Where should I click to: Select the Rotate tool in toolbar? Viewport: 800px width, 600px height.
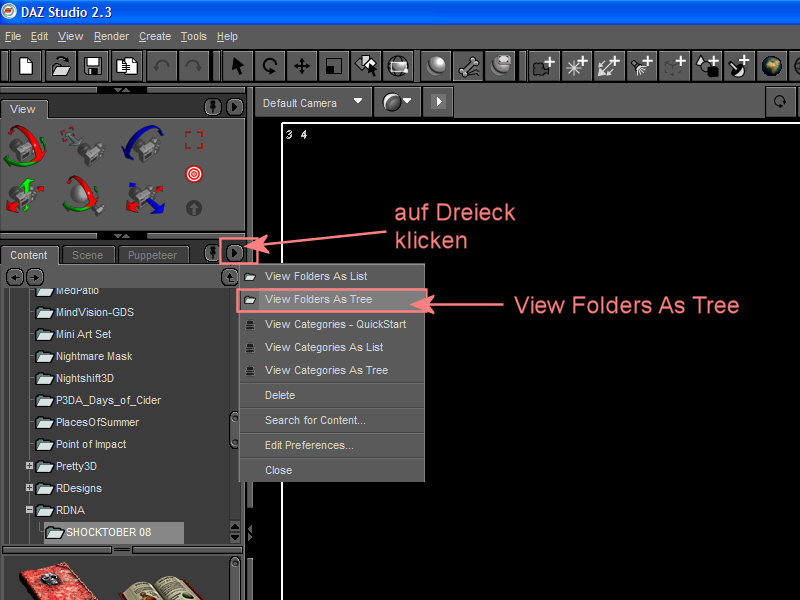coord(270,66)
